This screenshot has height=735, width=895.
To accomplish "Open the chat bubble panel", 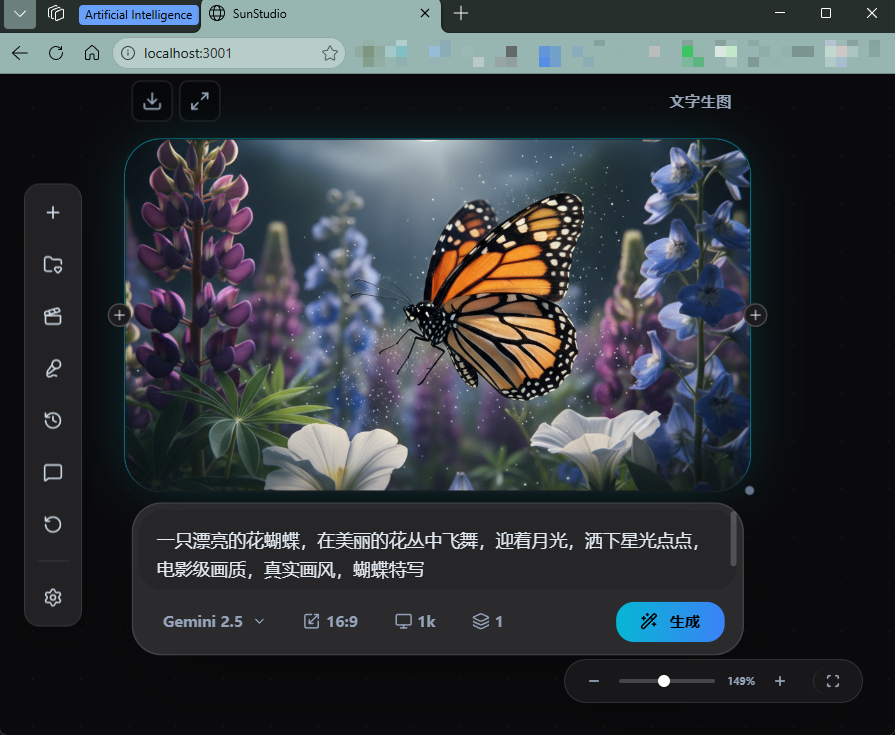I will coord(53,473).
